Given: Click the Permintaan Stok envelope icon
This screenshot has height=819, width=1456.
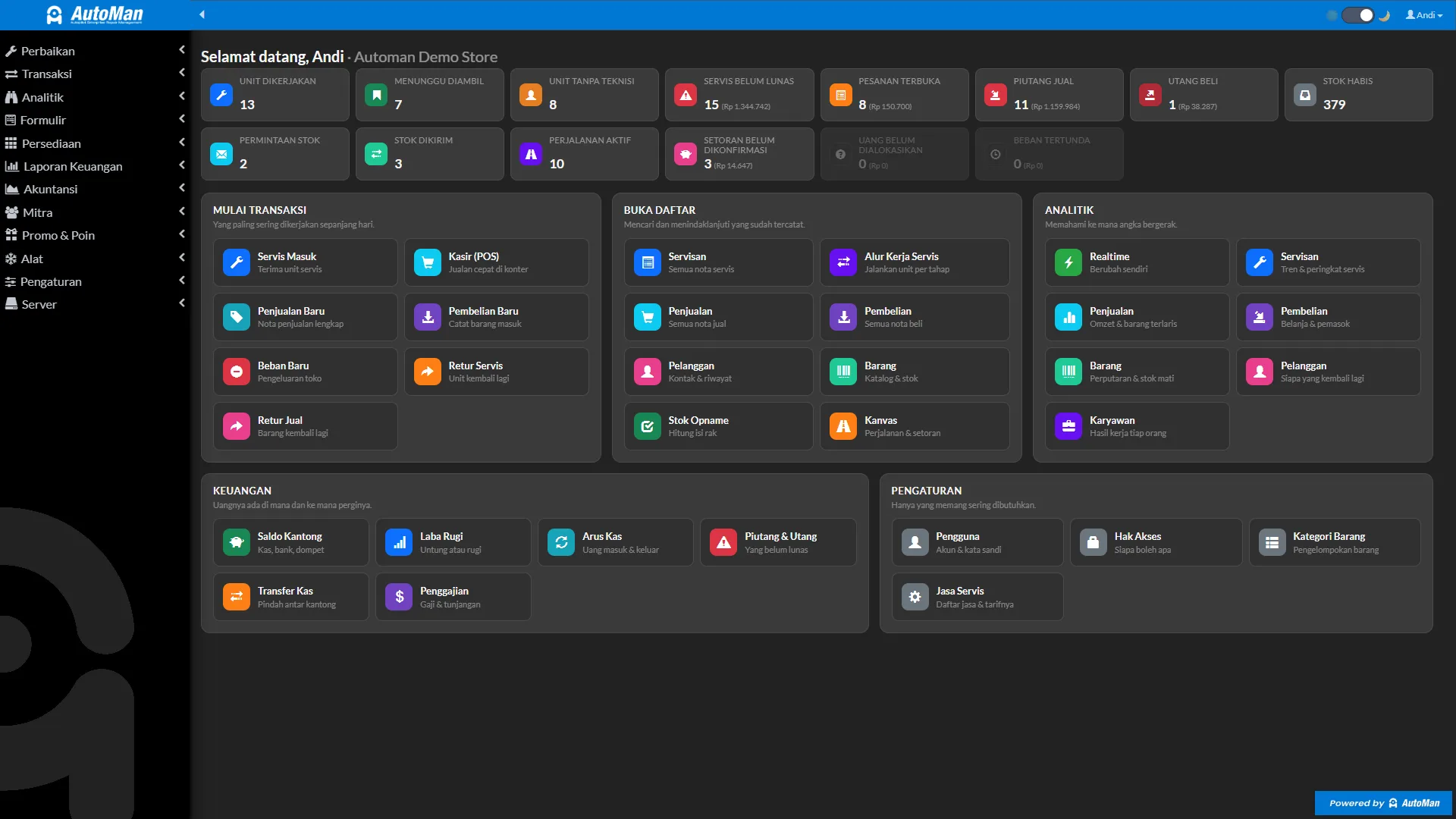Looking at the screenshot, I should pos(221,154).
